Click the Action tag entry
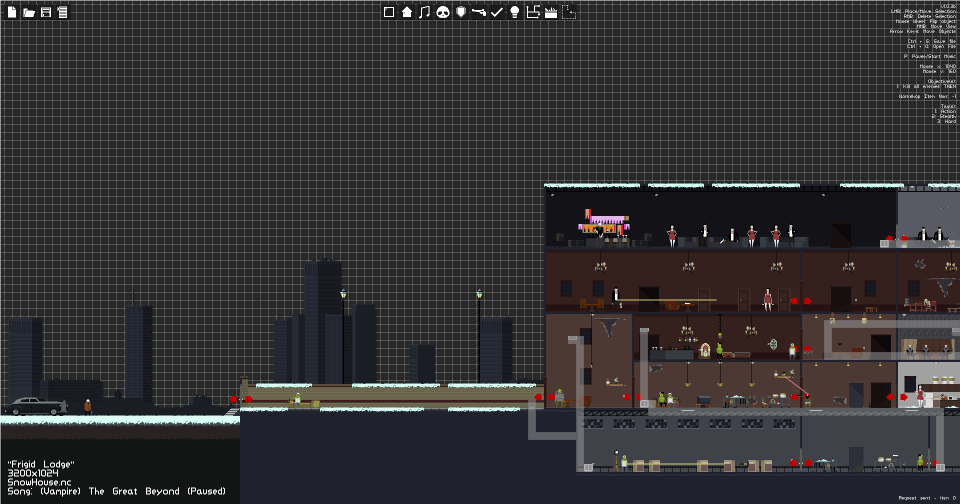 945,111
